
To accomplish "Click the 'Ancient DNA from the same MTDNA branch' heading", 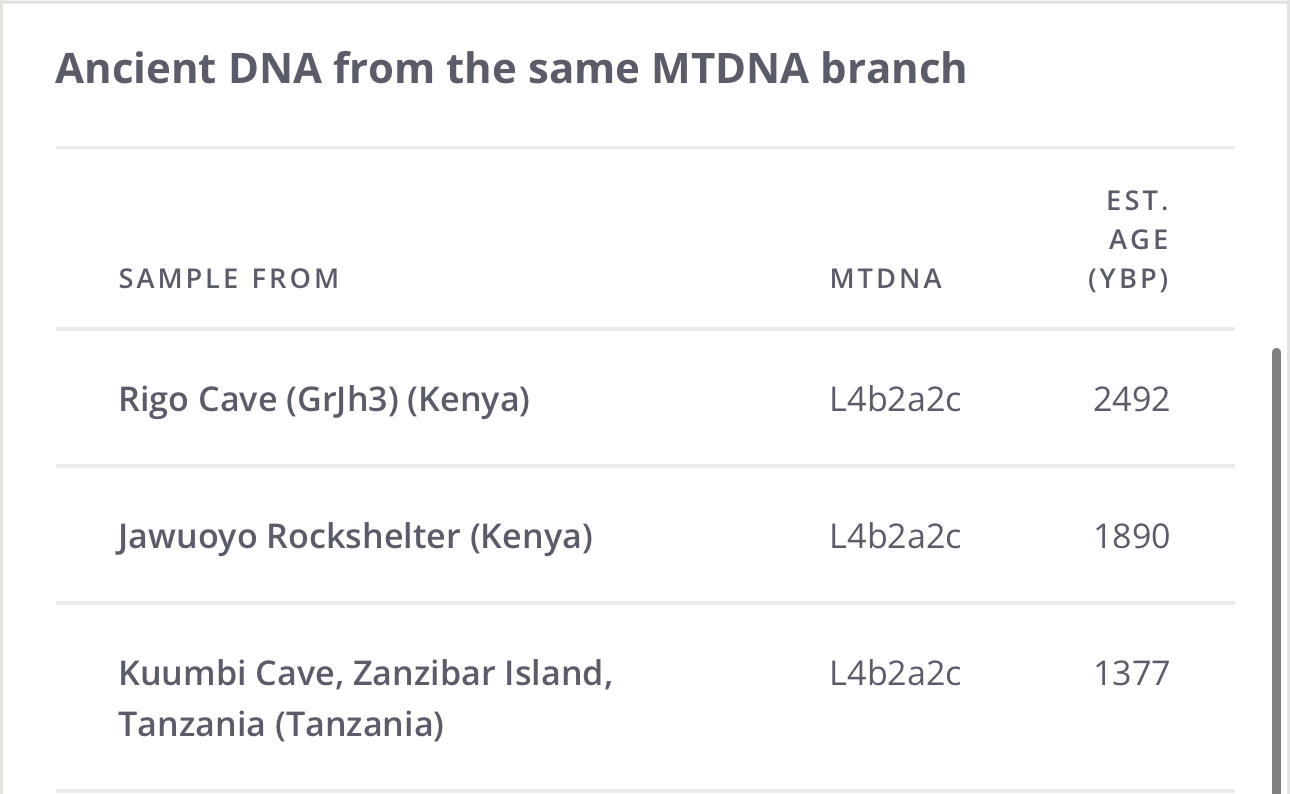I will [510, 69].
